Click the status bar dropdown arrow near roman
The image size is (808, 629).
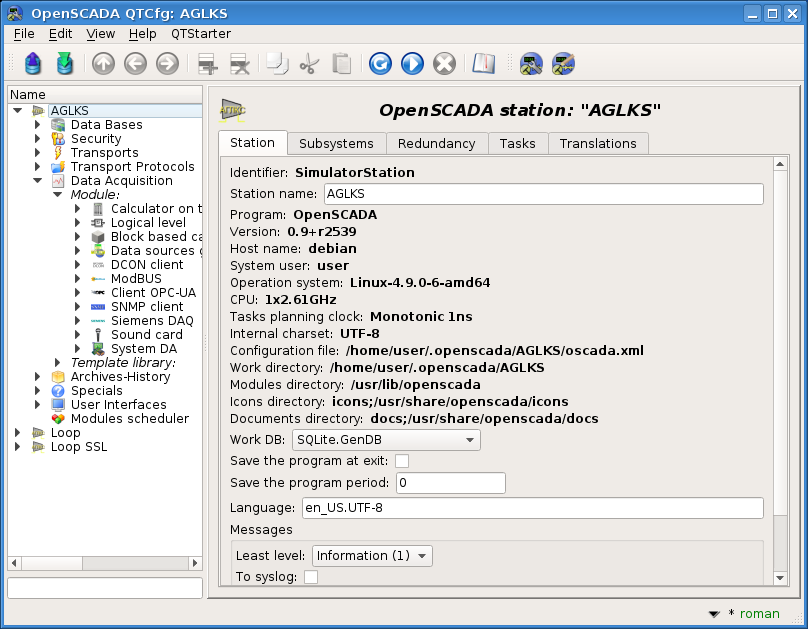(714, 614)
